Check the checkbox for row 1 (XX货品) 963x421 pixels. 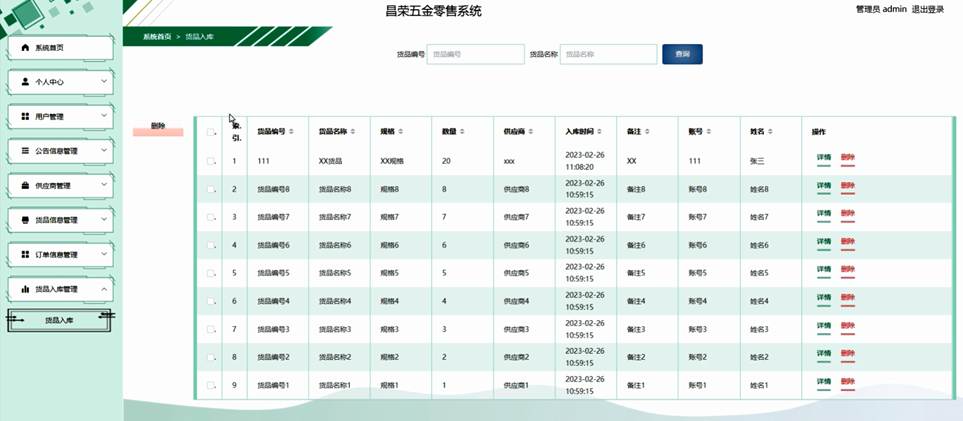(x=211, y=161)
